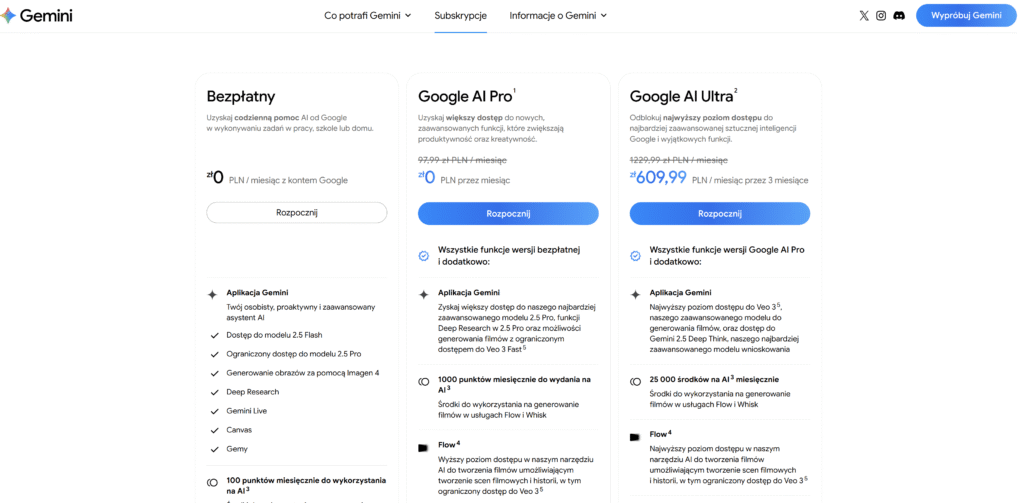
Task: Click the Flow icon in Google AI Ultra
Action: tap(635, 437)
